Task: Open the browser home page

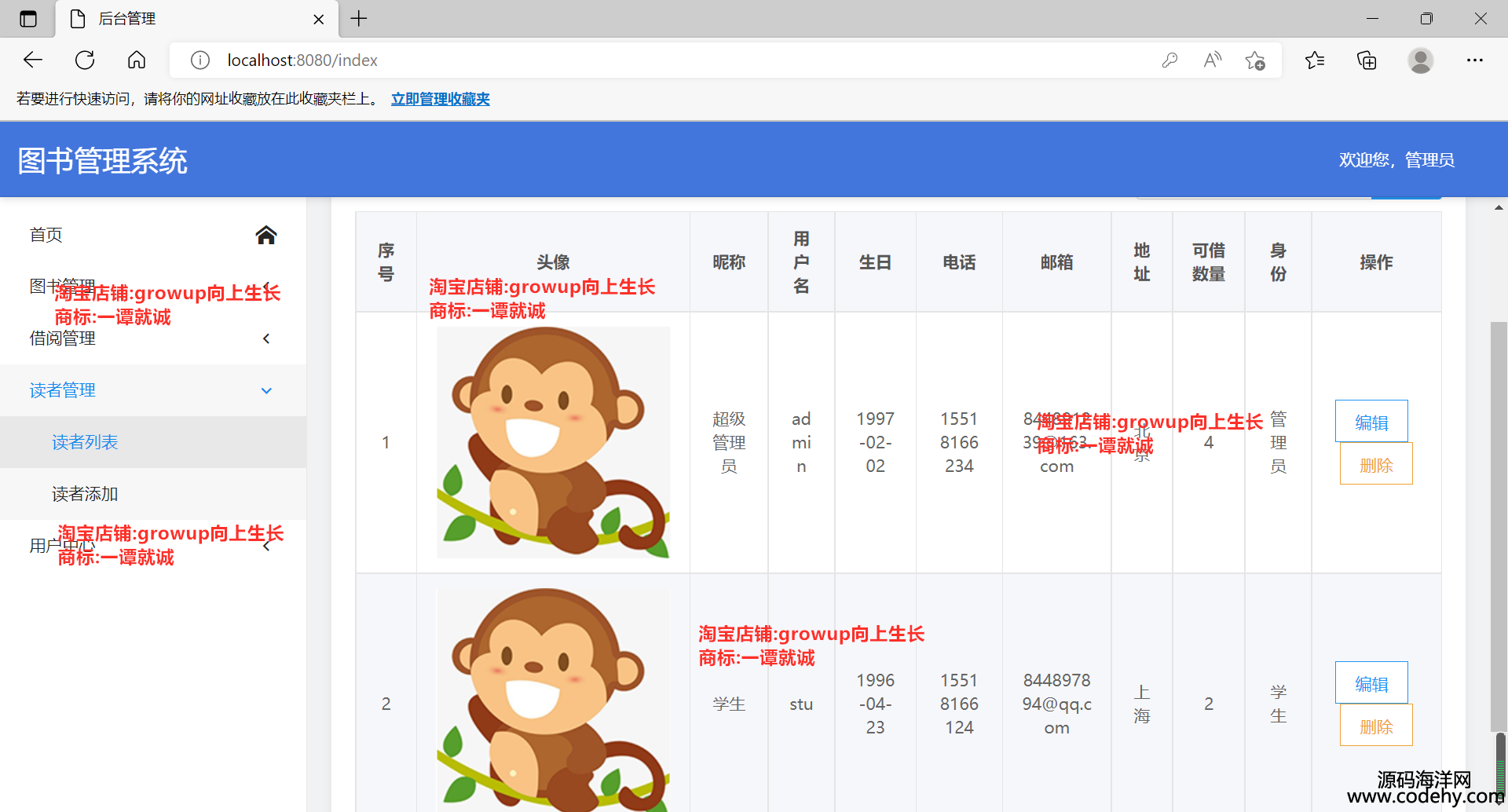Action: click(137, 60)
